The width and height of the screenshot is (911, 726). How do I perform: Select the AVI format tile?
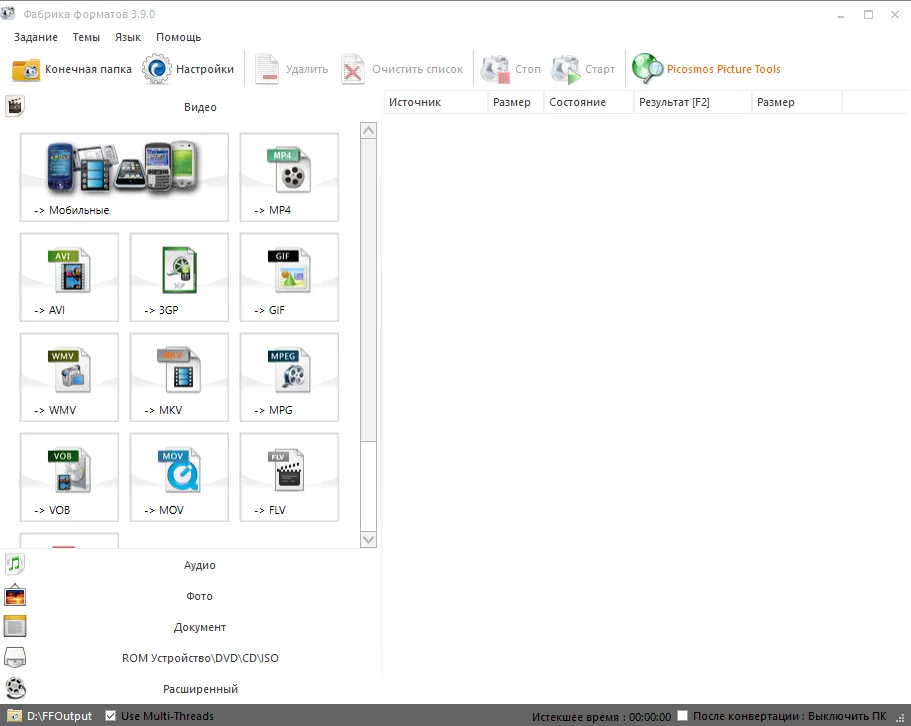(69, 277)
